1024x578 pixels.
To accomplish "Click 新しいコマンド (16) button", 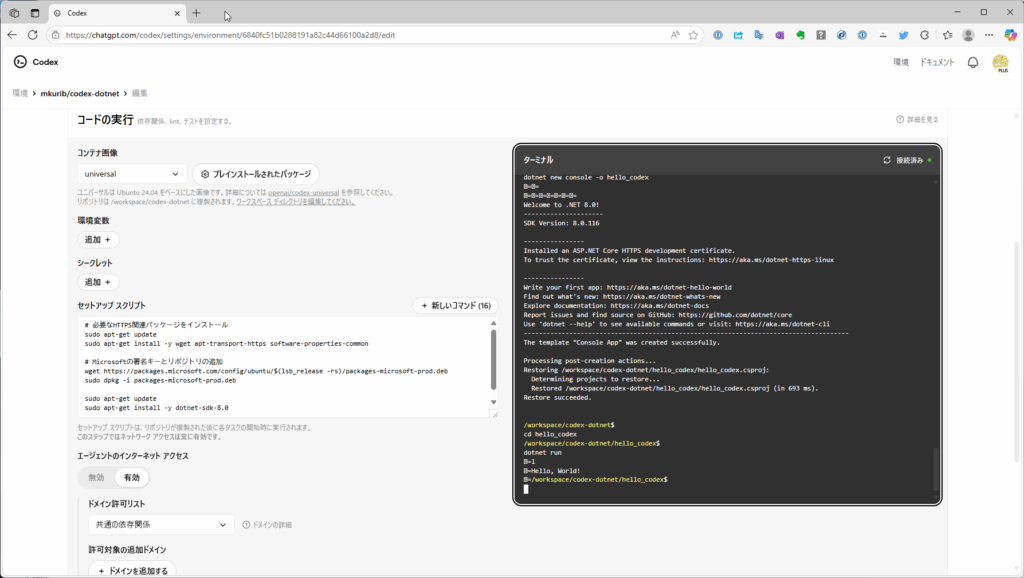I will coord(456,306).
